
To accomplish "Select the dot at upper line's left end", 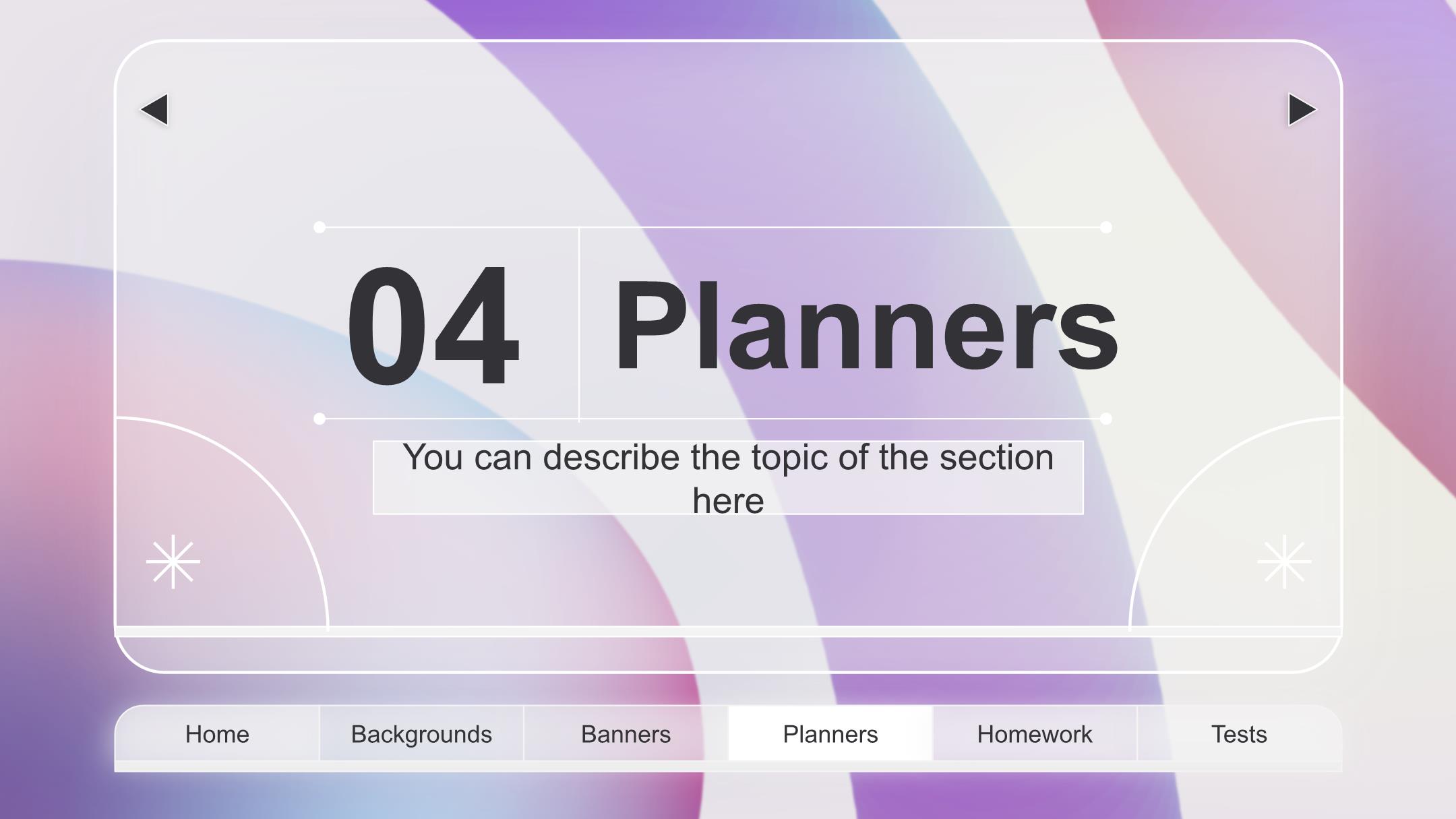I will coord(320,227).
